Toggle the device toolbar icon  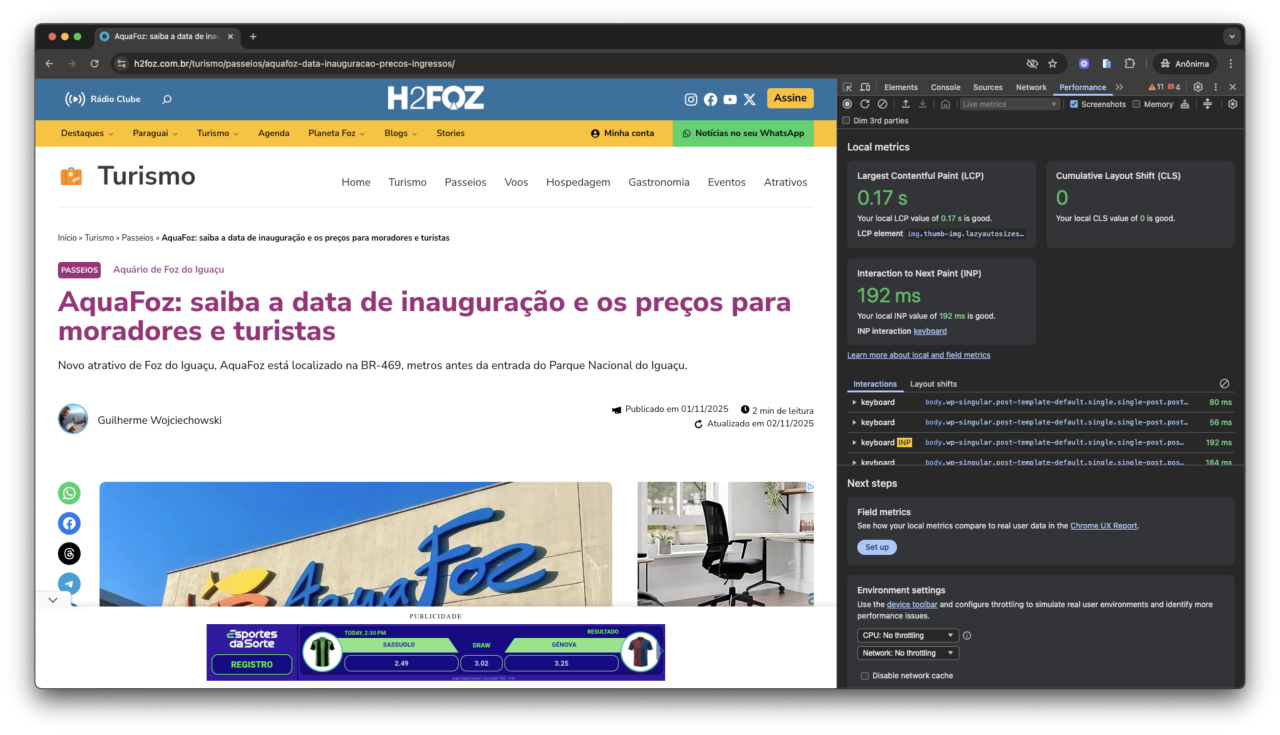865,87
